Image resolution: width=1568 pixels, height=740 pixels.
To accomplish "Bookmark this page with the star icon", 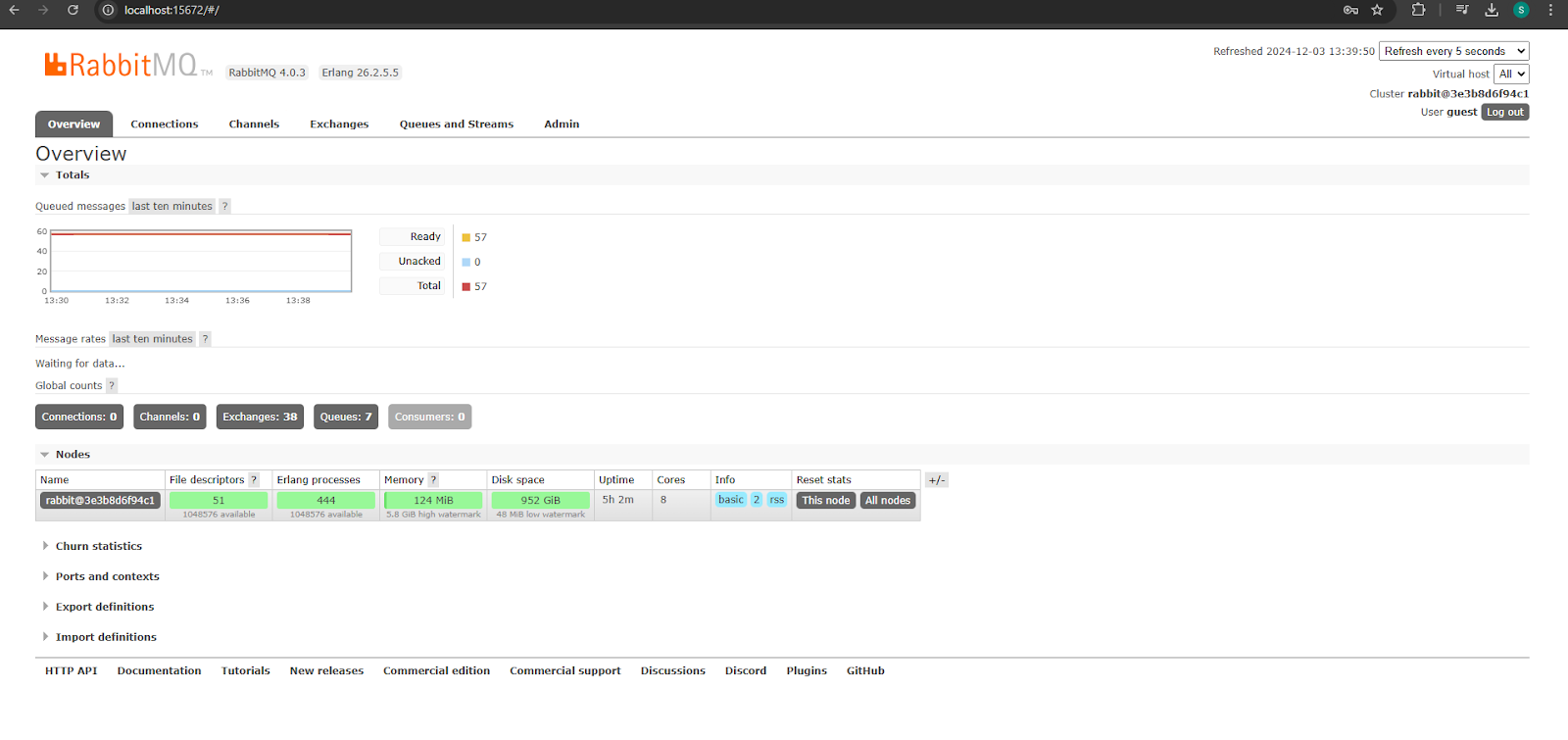I will (1377, 10).
